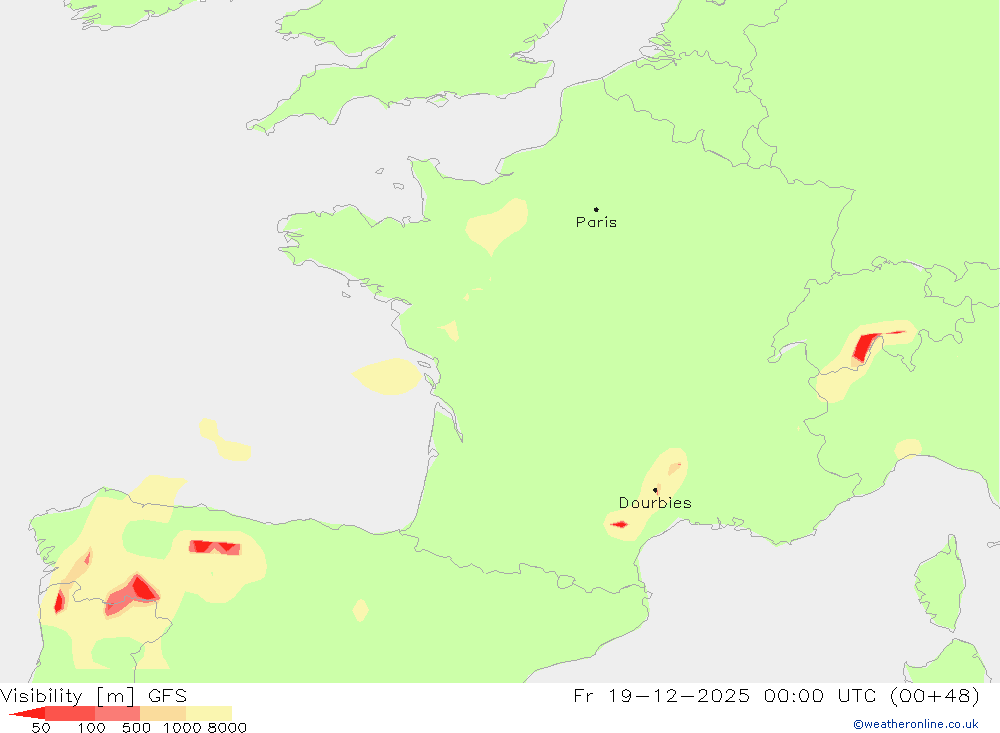Select the orange 500-1000 legend swatch
Viewport: 1000px width, 733px height.
point(163,713)
